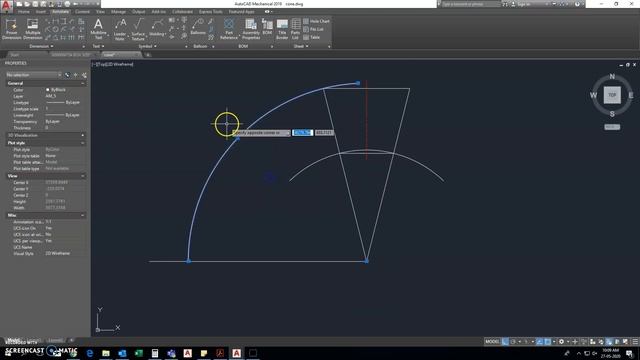640x360 pixels.
Task: Select the Power Dimension tool
Action: click(x=11, y=29)
